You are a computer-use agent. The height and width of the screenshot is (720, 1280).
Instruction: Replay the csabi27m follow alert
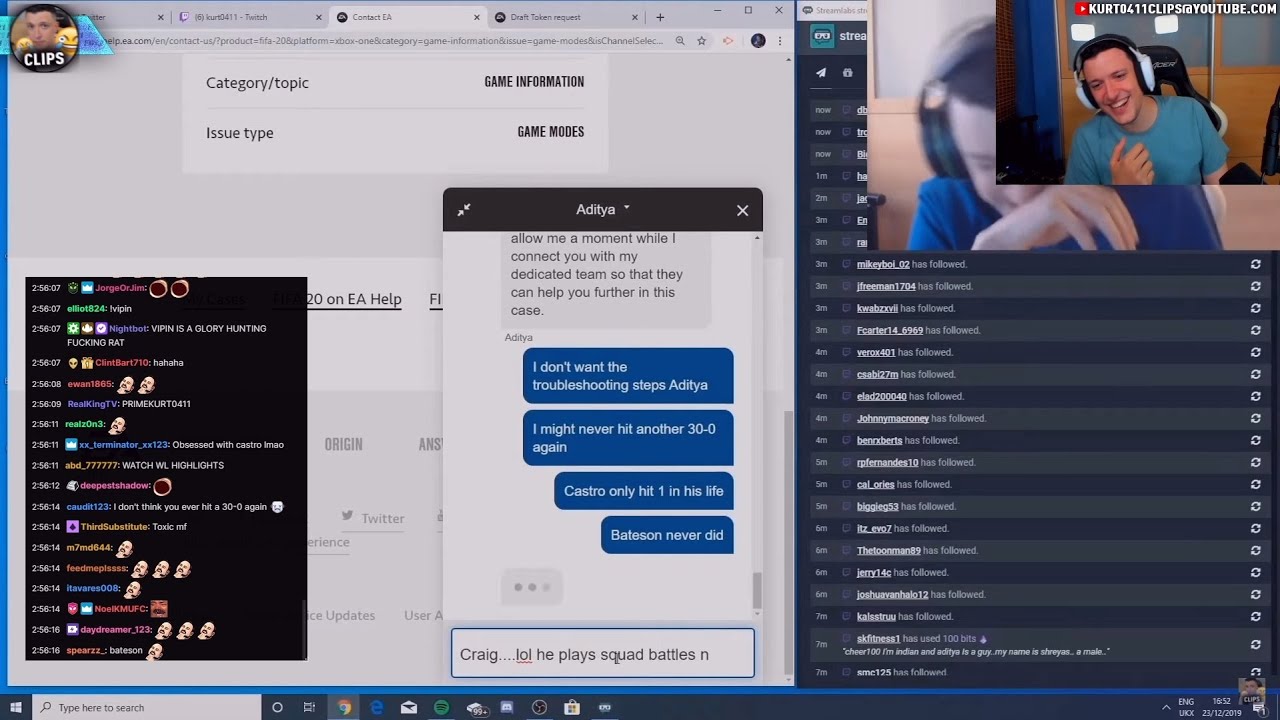[1255, 374]
